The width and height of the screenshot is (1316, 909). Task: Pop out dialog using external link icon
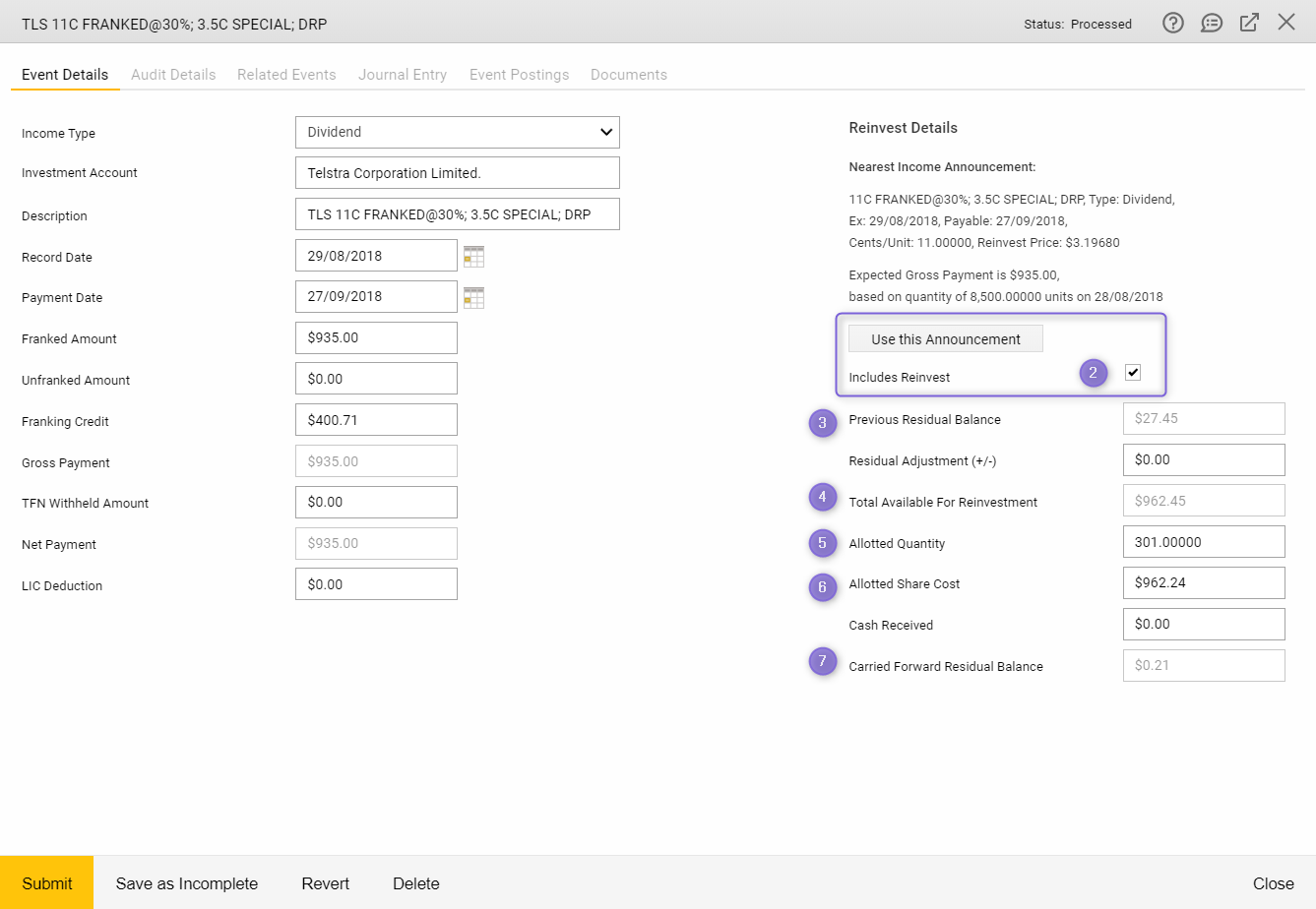point(1249,23)
